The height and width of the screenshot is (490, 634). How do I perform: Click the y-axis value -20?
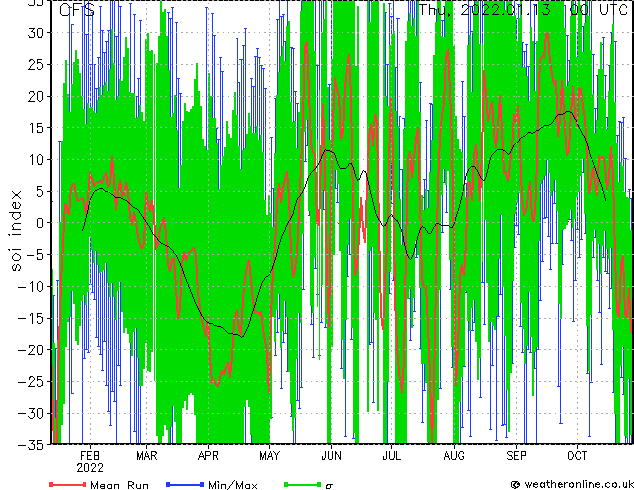pyautogui.click(x=31, y=350)
